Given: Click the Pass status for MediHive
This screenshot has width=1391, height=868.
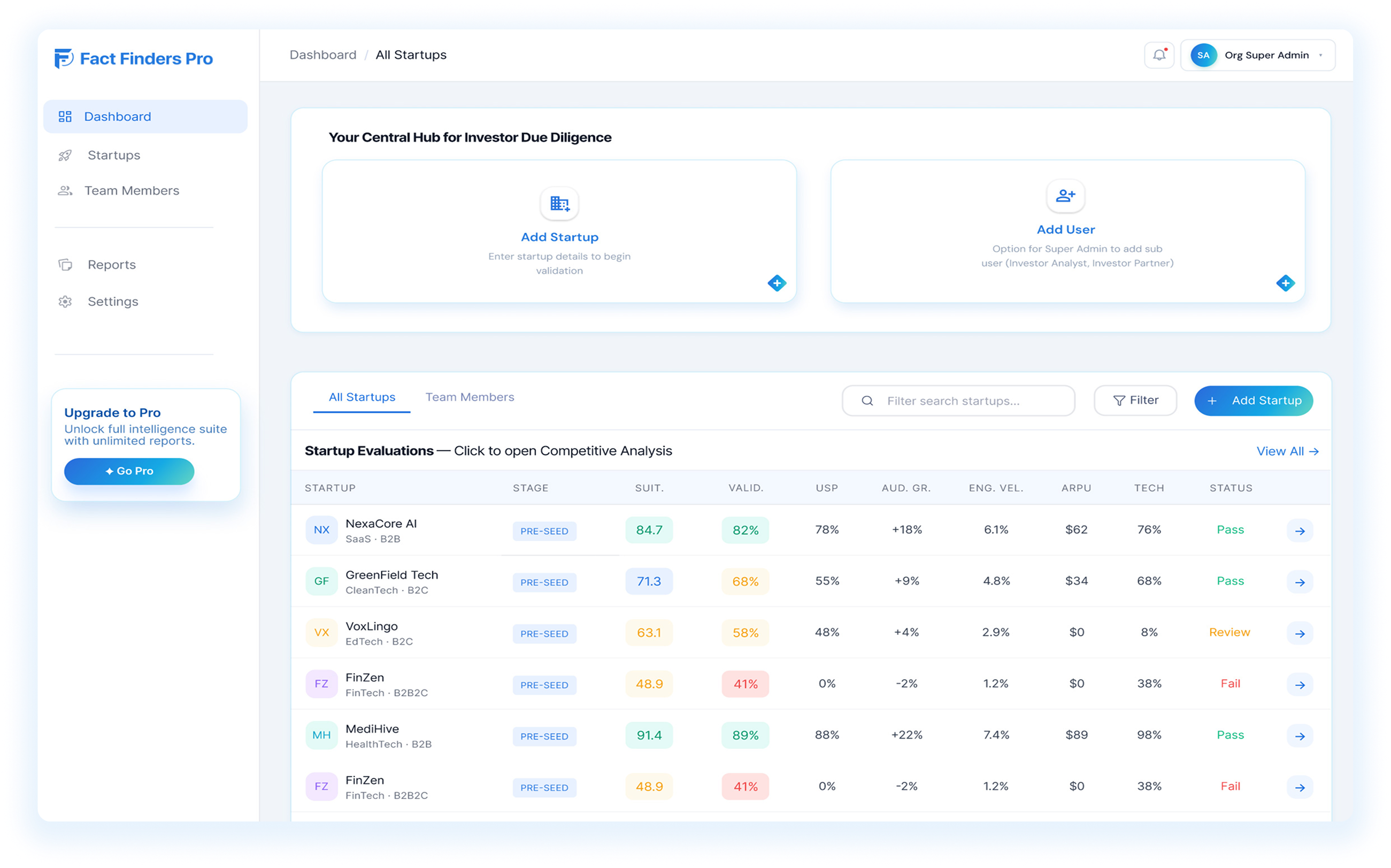Looking at the screenshot, I should (1230, 735).
